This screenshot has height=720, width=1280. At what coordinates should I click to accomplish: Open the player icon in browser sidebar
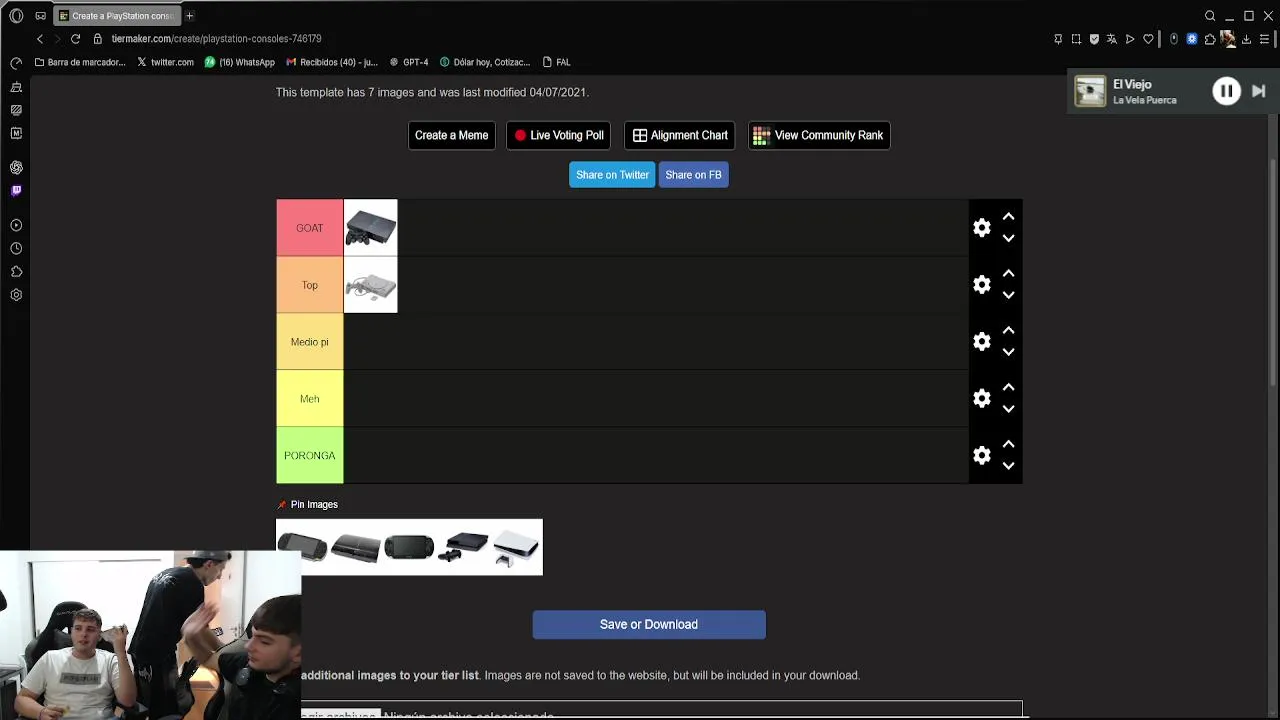coord(16,225)
